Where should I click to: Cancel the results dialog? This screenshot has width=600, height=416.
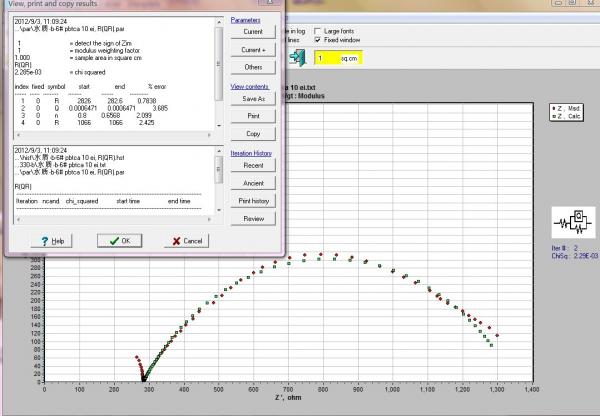[x=186, y=241]
